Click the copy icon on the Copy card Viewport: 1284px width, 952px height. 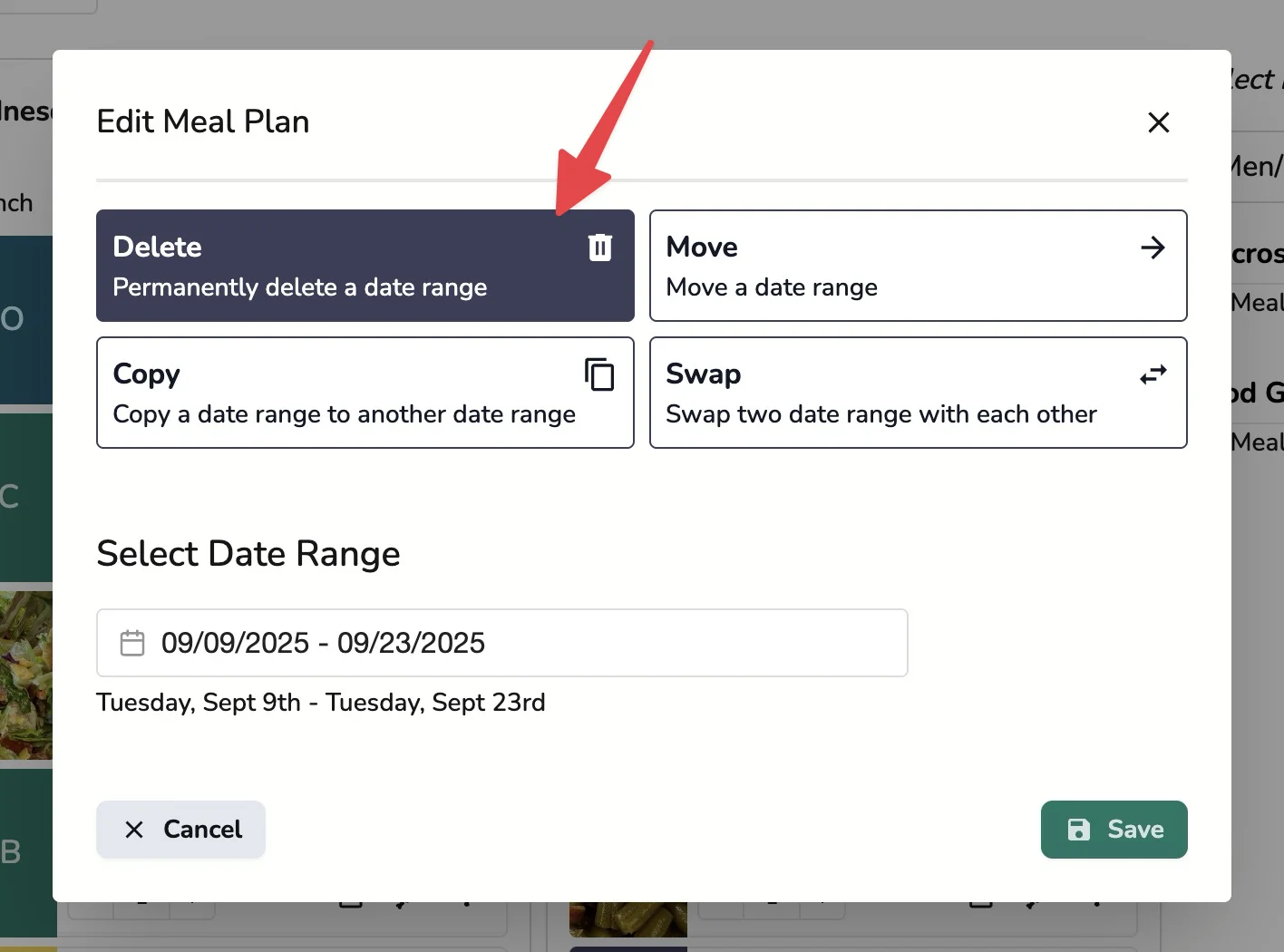(x=599, y=374)
